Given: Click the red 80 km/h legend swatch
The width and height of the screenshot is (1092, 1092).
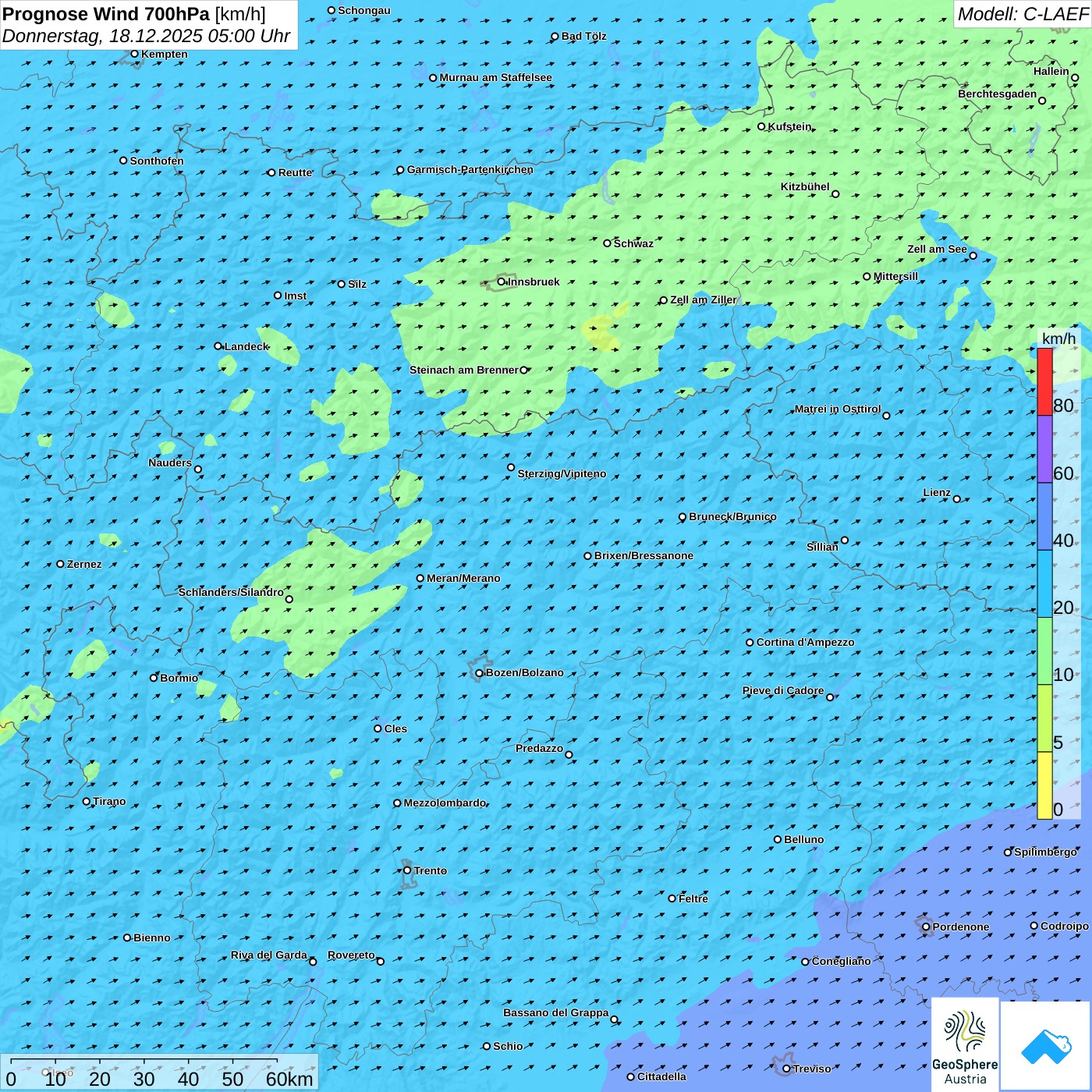Looking at the screenshot, I should coord(1044,381).
